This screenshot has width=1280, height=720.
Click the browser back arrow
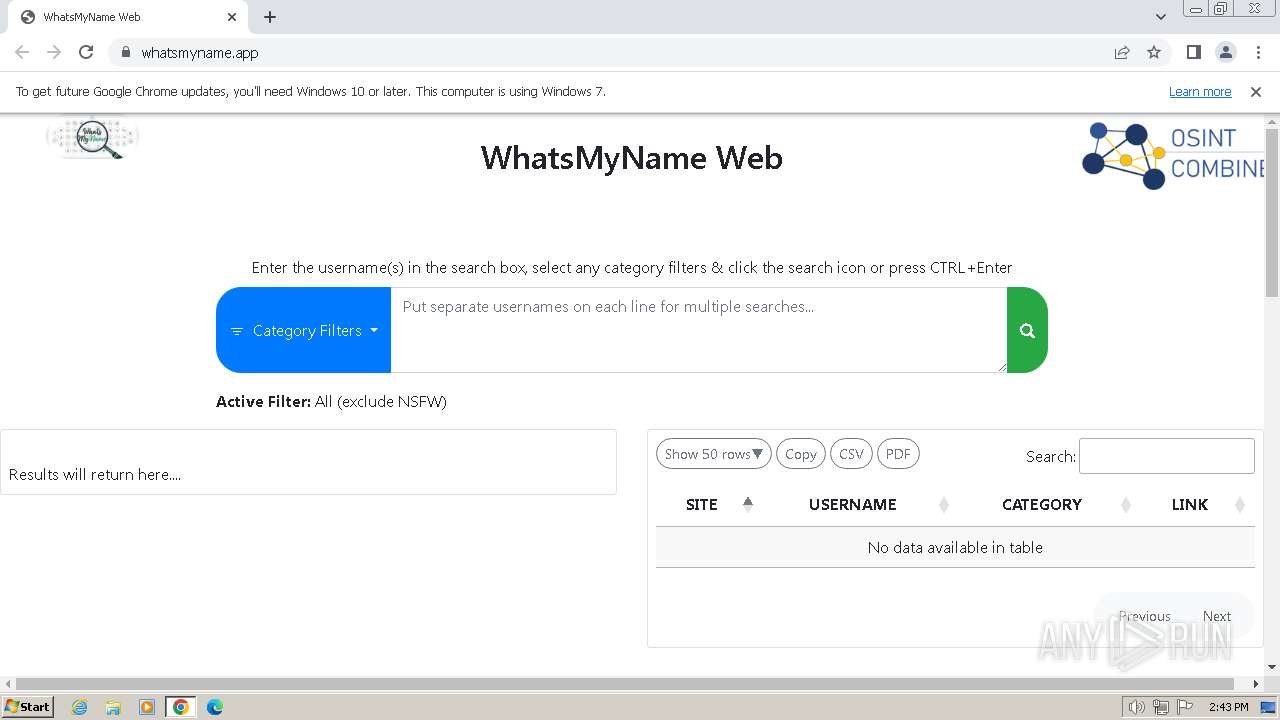click(x=22, y=52)
